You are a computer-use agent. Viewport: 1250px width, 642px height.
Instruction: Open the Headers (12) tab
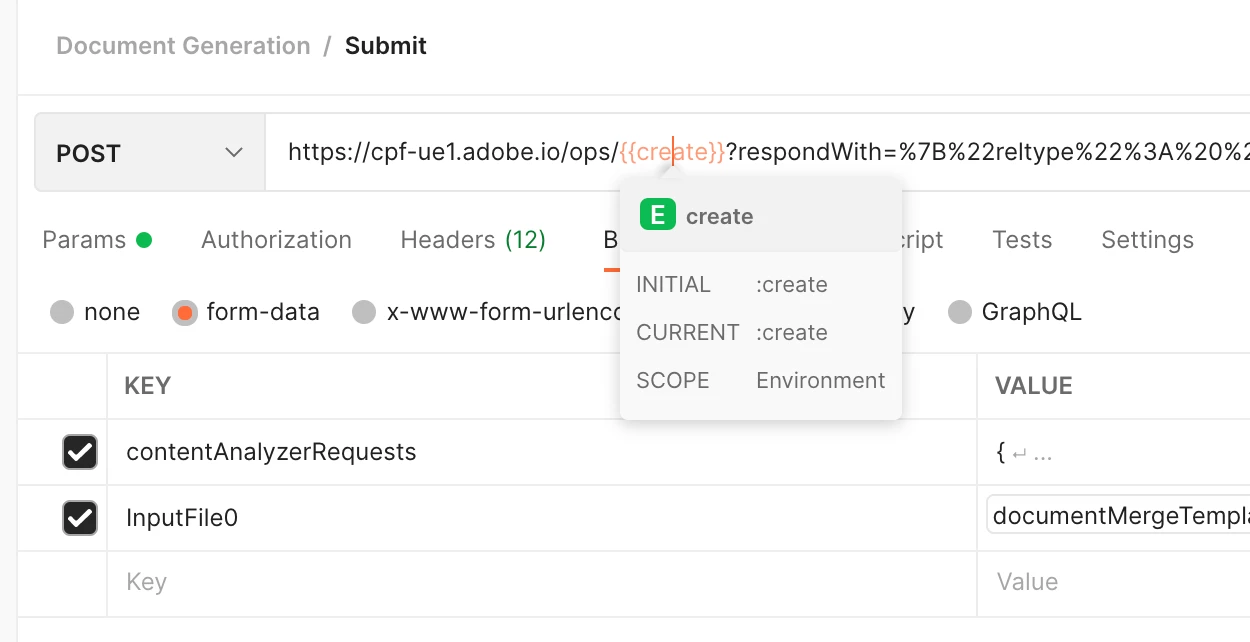point(473,240)
